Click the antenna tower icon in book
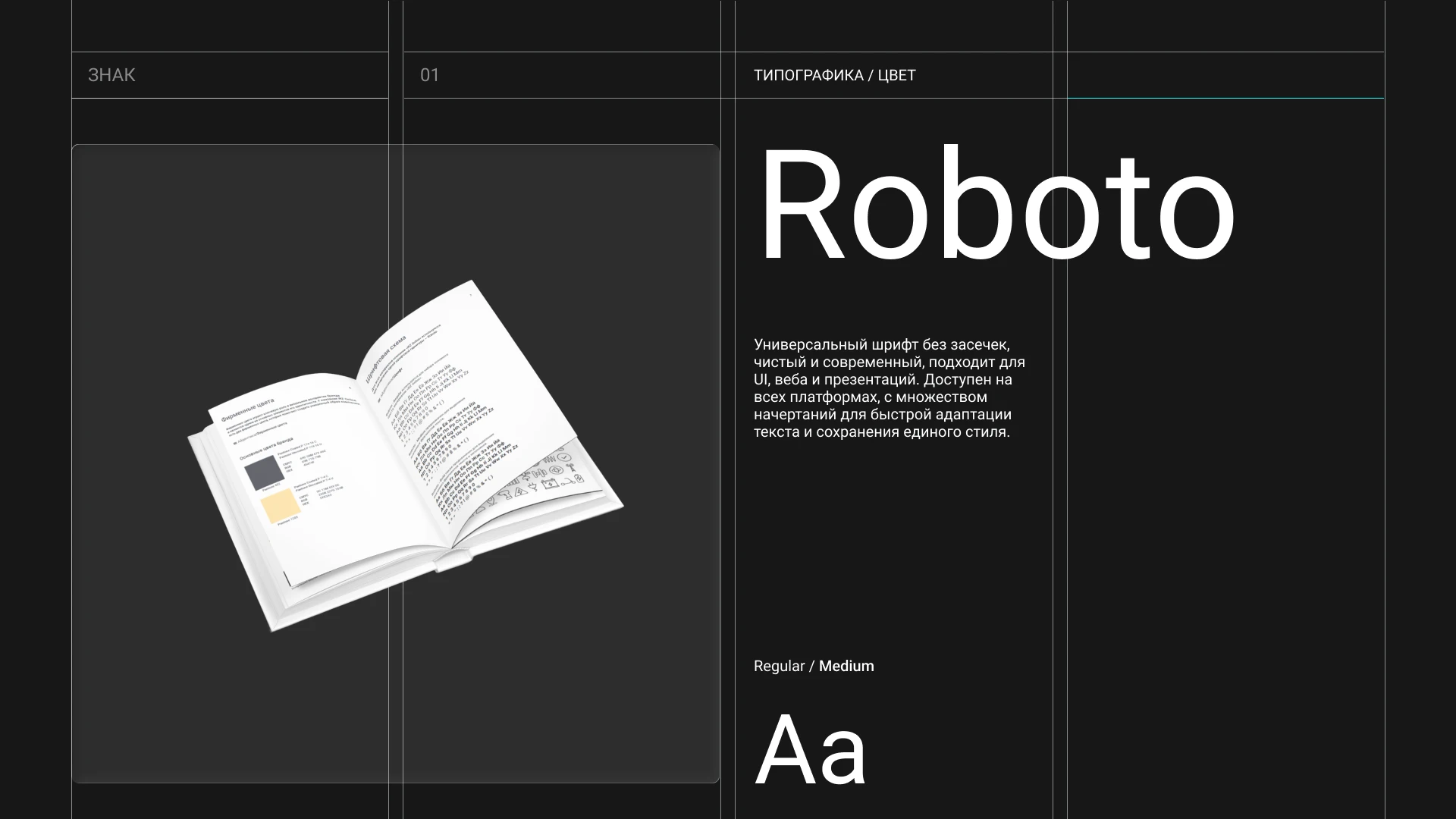This screenshot has height=819, width=1456. click(571, 467)
